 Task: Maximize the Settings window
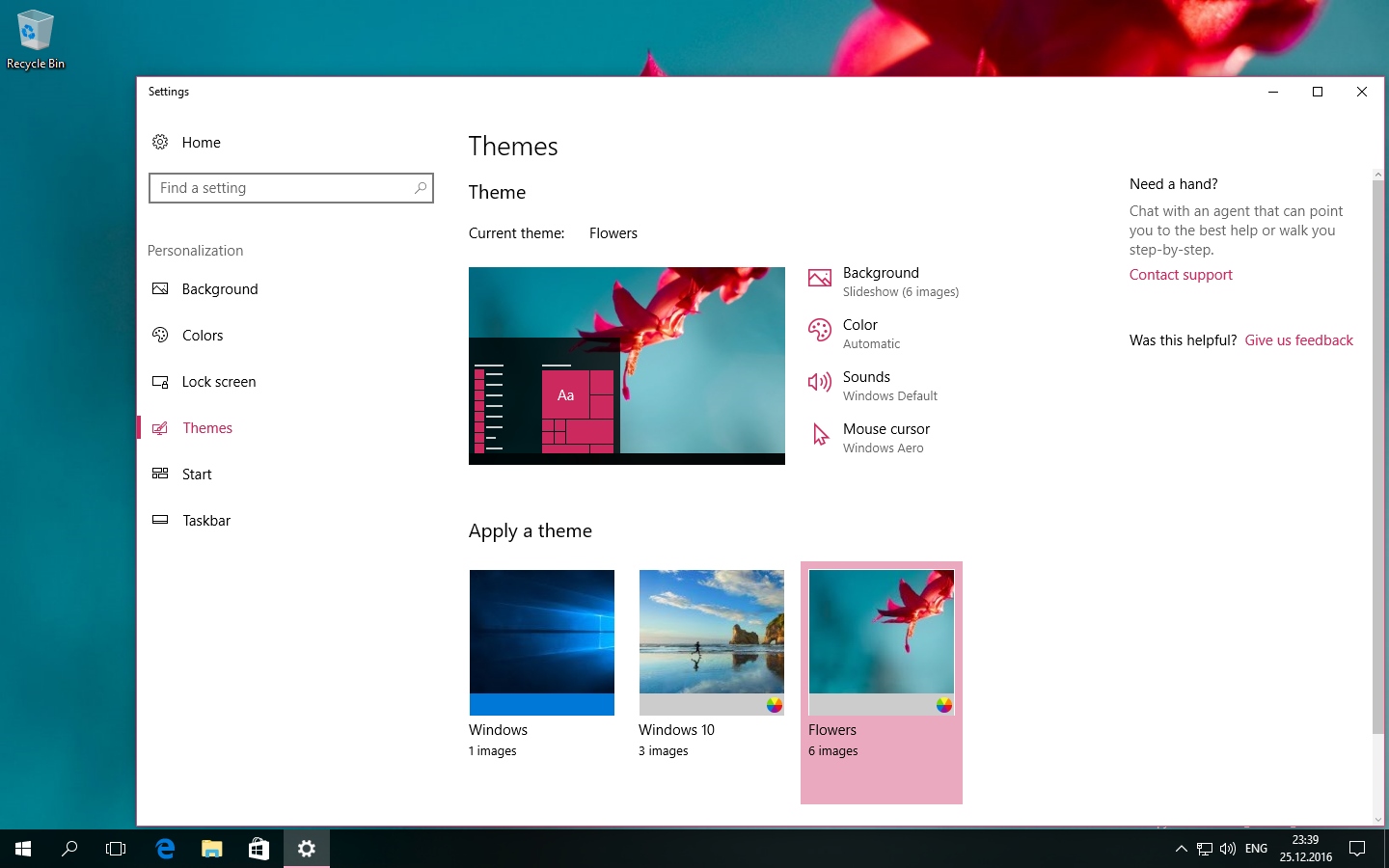pyautogui.click(x=1318, y=92)
